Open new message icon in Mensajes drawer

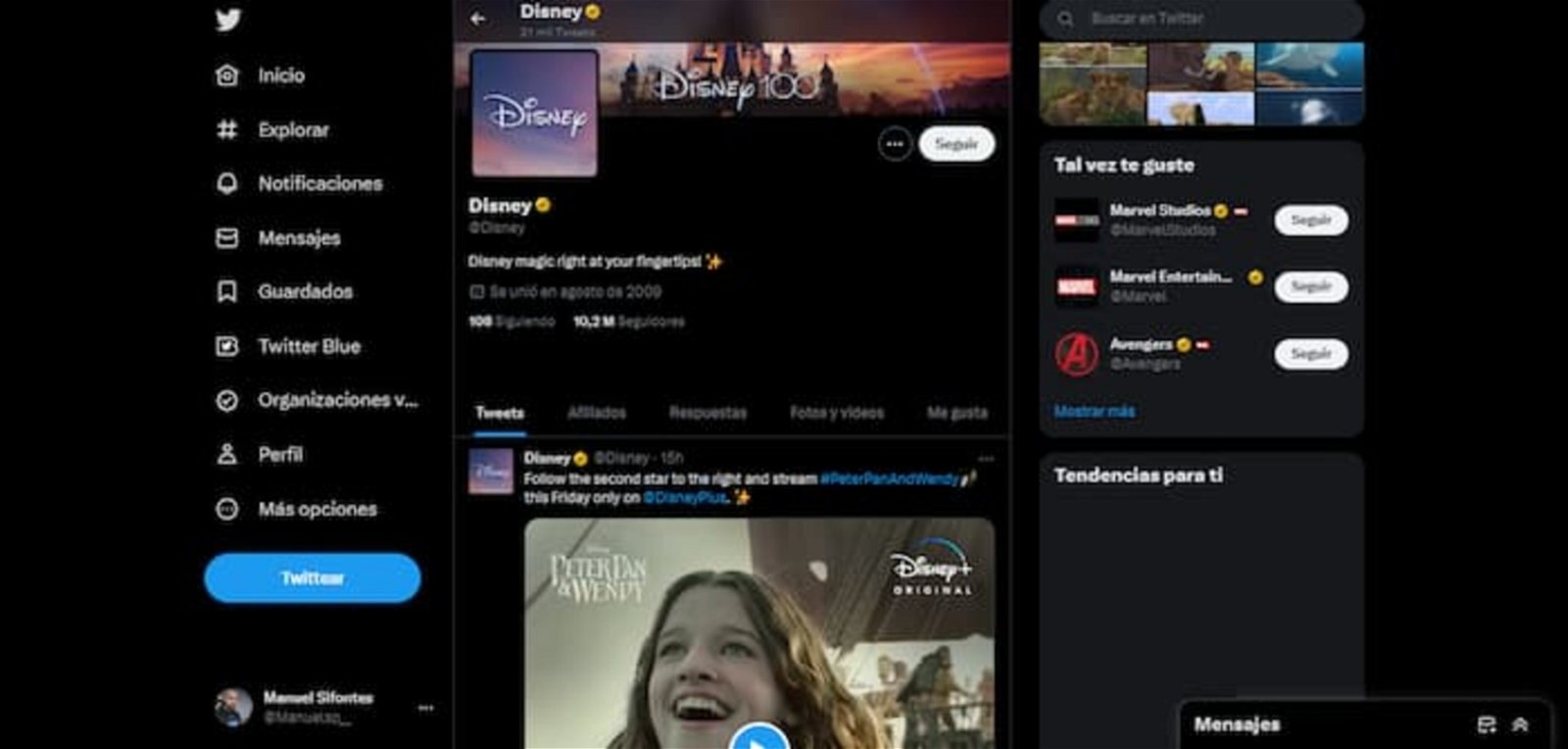coord(1487,724)
